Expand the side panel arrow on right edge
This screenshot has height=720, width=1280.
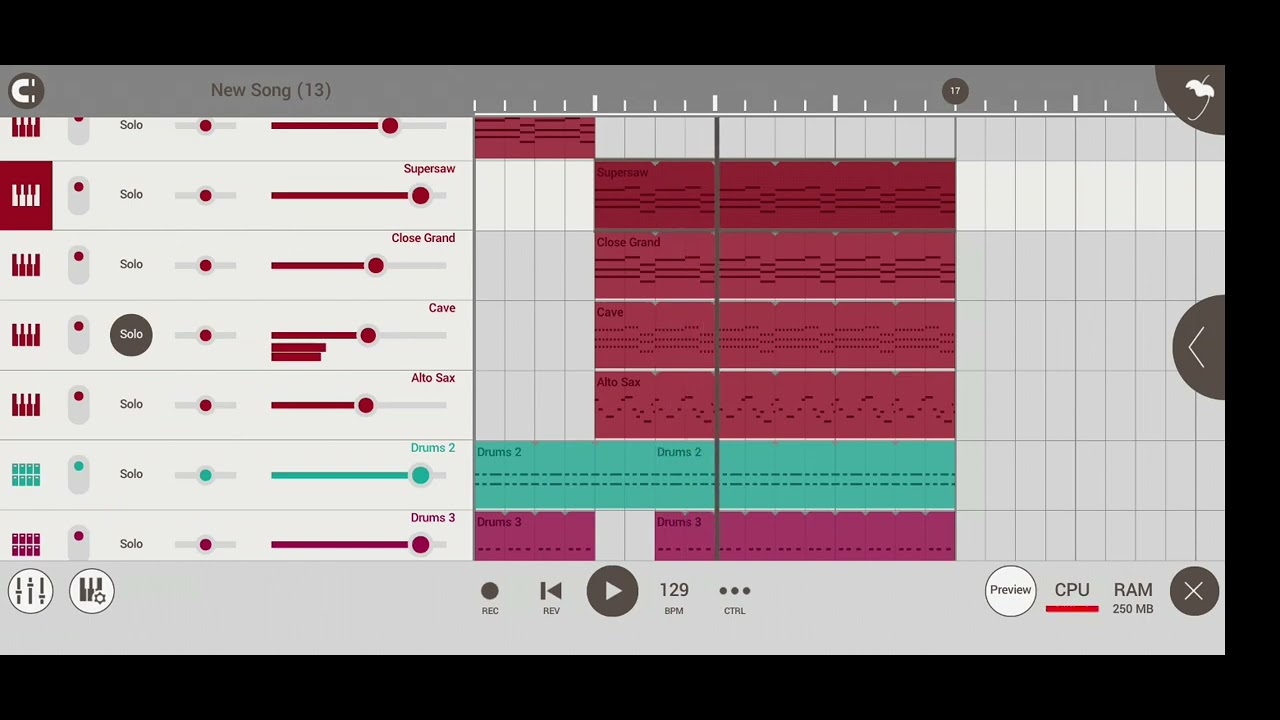(x=1198, y=347)
